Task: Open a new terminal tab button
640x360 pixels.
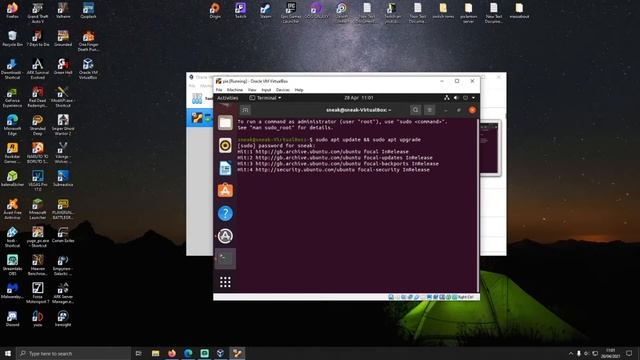Action: click(245, 110)
